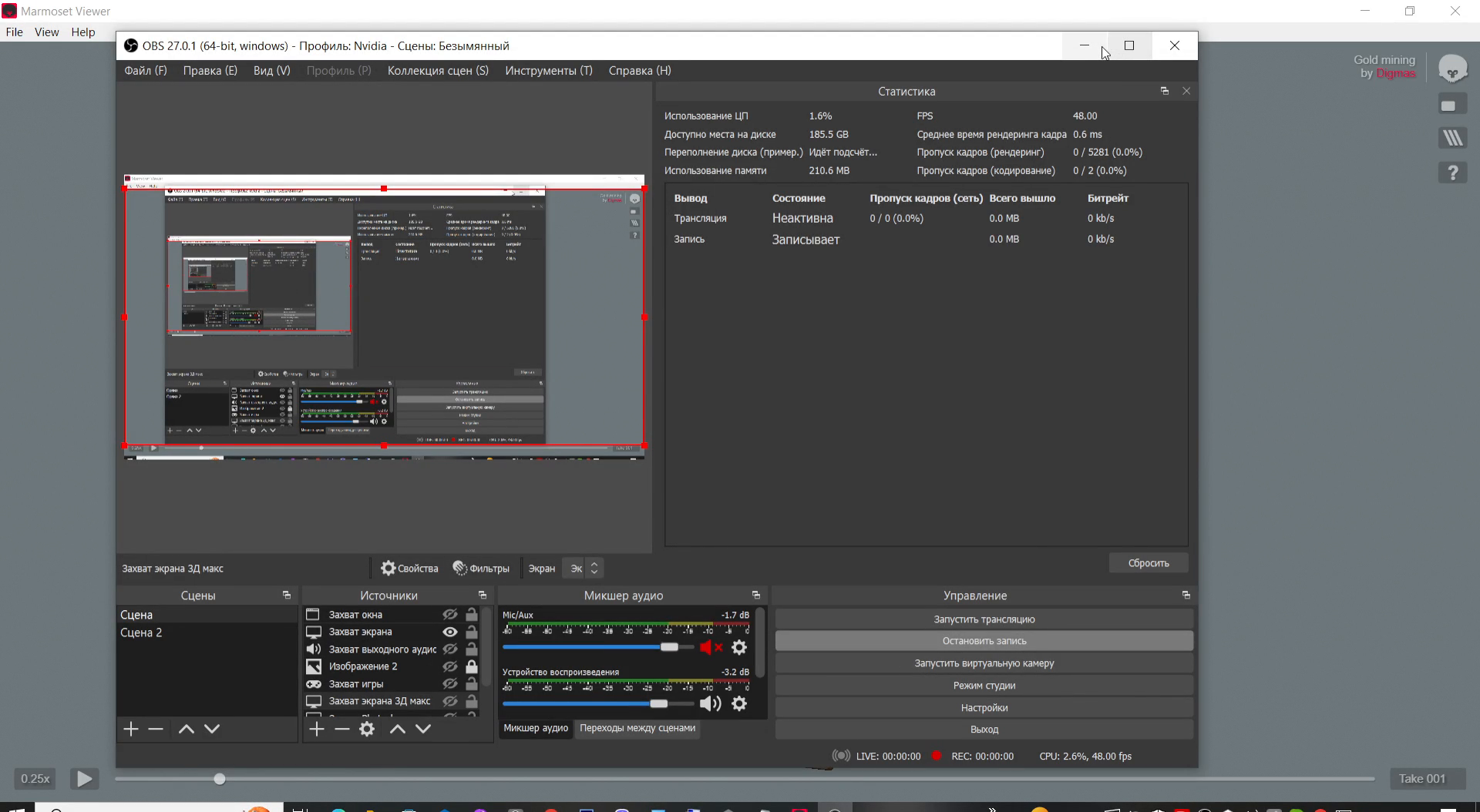The image size is (1480, 812).
Task: Show the Изображение 2 source
Action: tap(450, 666)
